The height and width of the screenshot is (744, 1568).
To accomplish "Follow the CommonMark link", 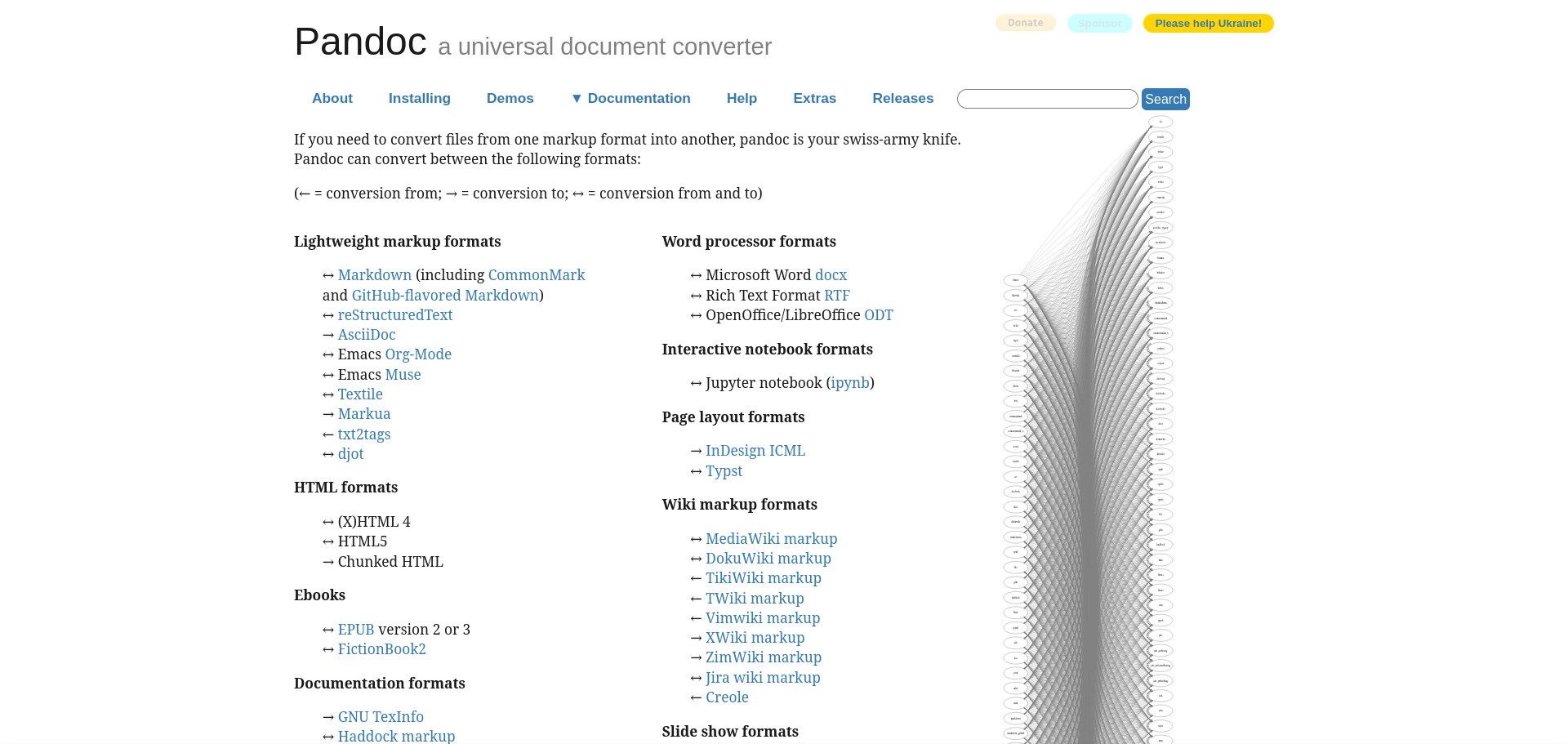I will pos(536,275).
